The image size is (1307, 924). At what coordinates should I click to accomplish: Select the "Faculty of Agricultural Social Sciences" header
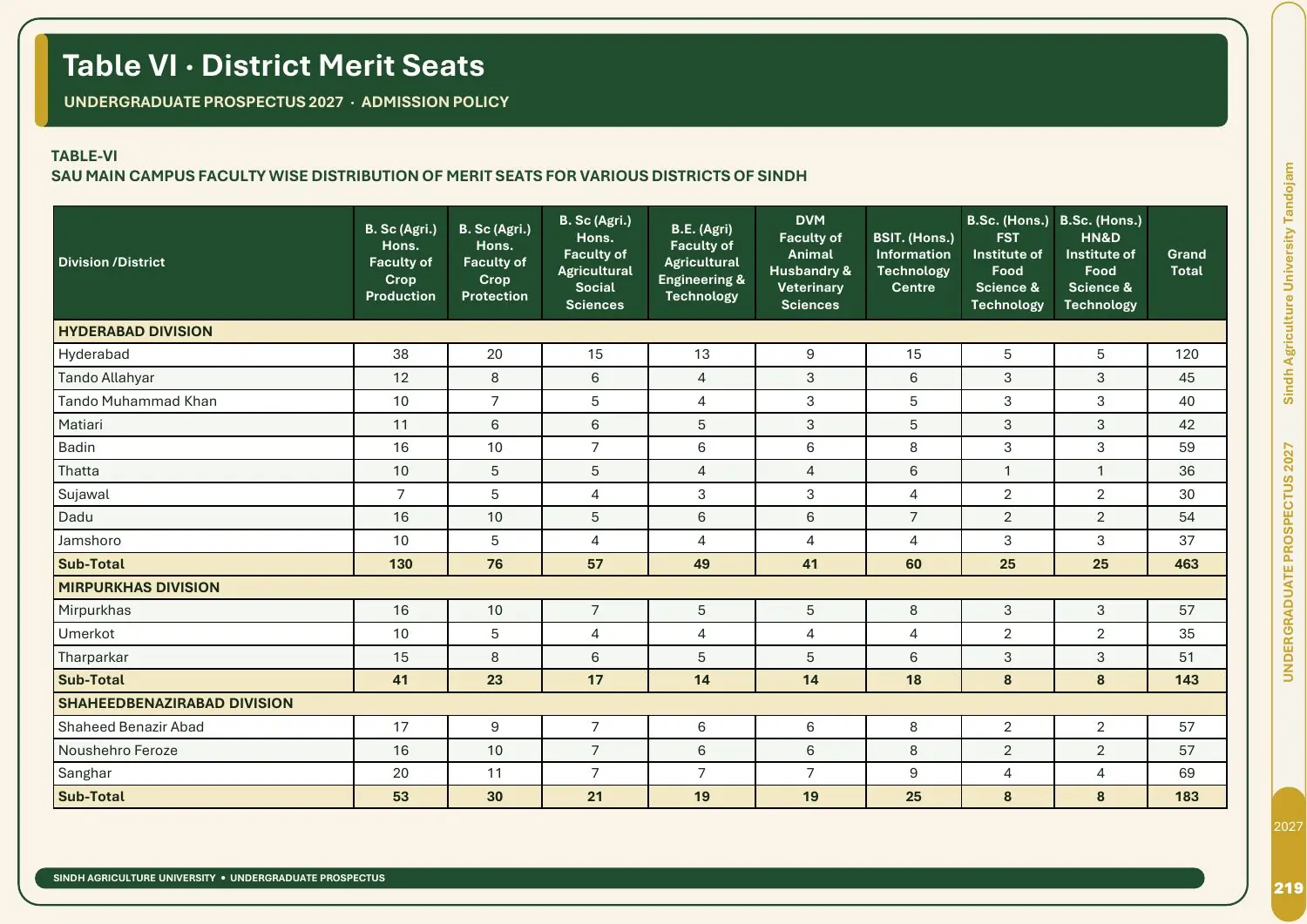click(x=595, y=262)
